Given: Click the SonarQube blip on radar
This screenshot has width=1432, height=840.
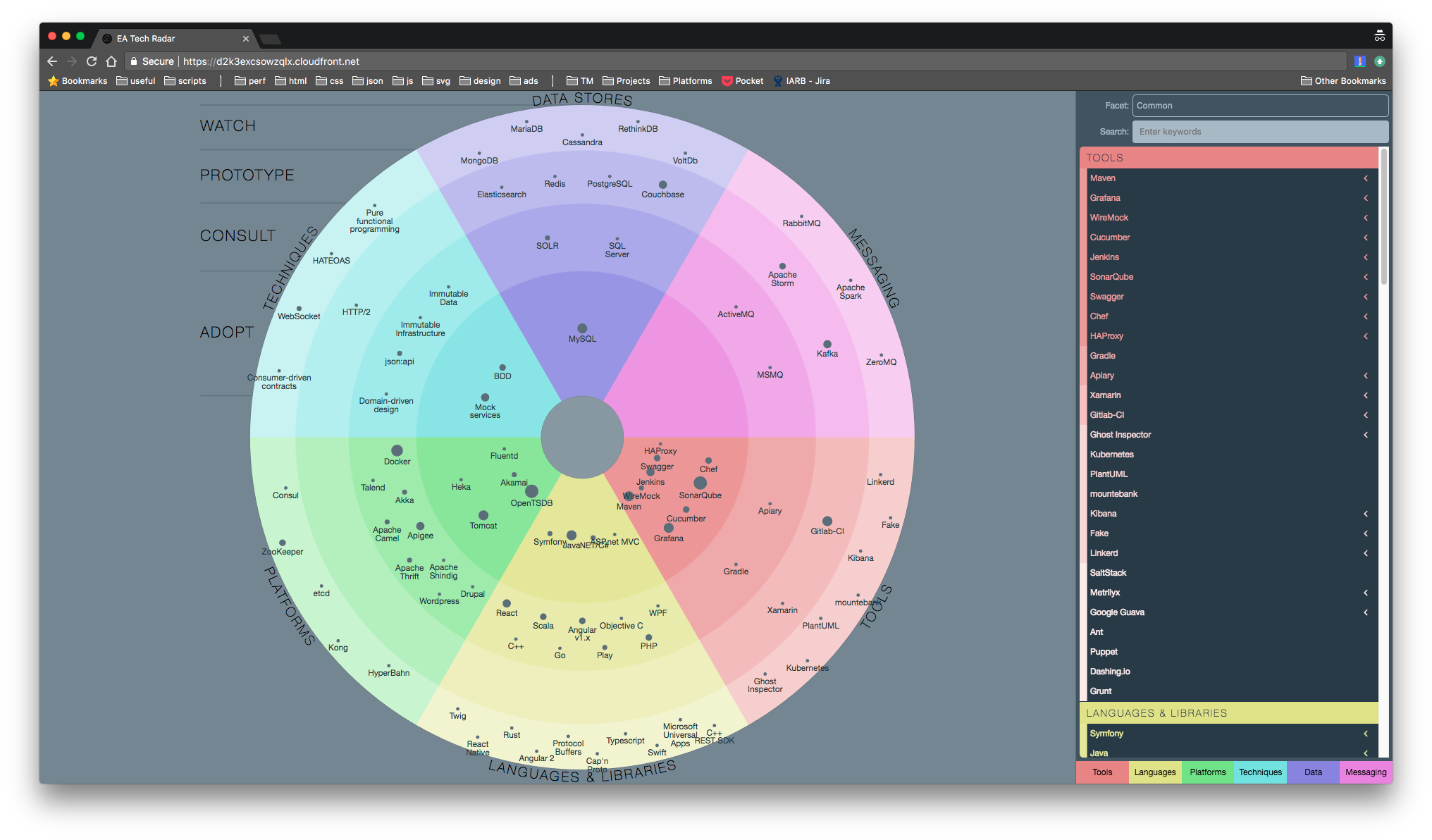Looking at the screenshot, I should tap(700, 483).
